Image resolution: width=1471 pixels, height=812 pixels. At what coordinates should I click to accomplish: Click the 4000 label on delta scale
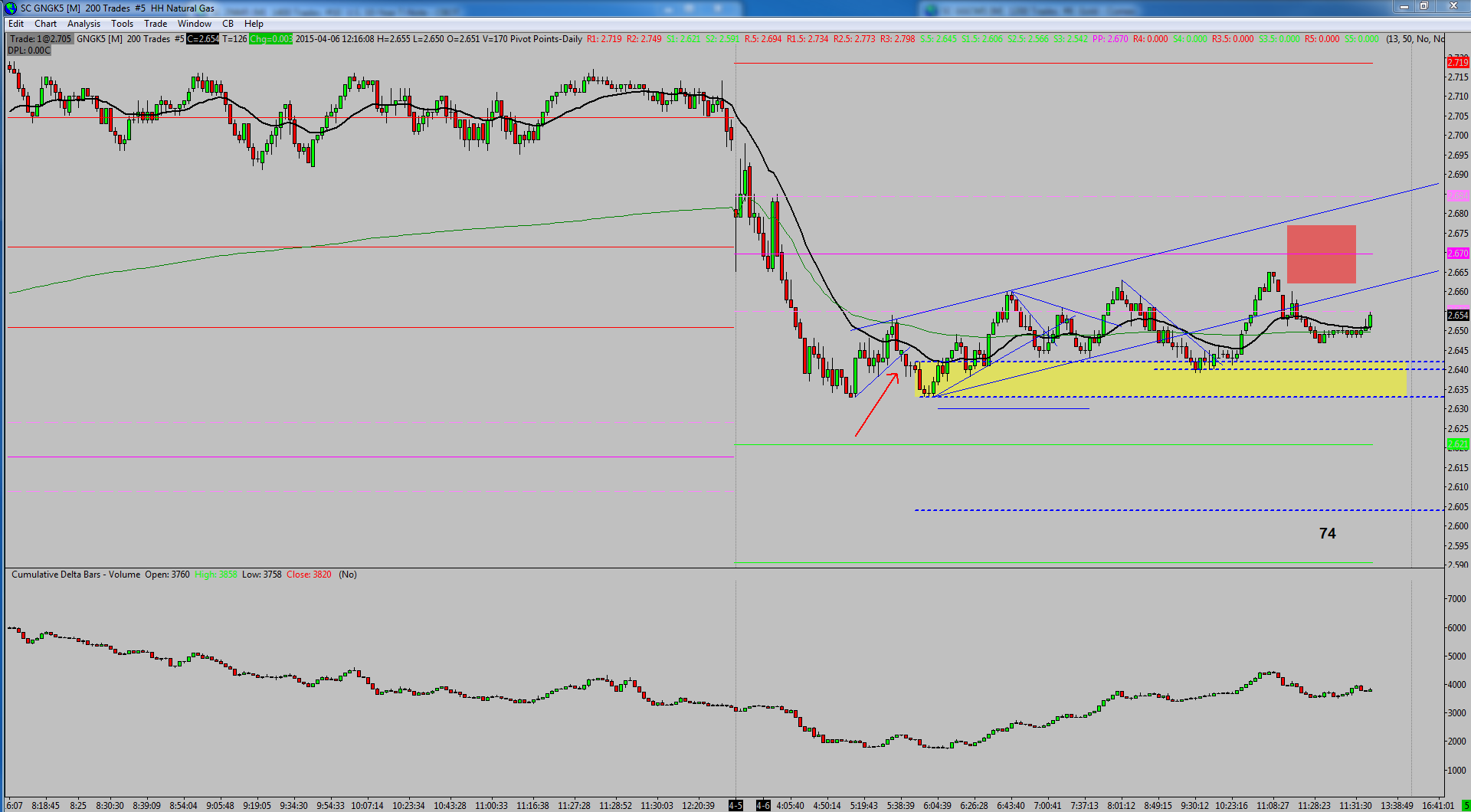[1456, 685]
